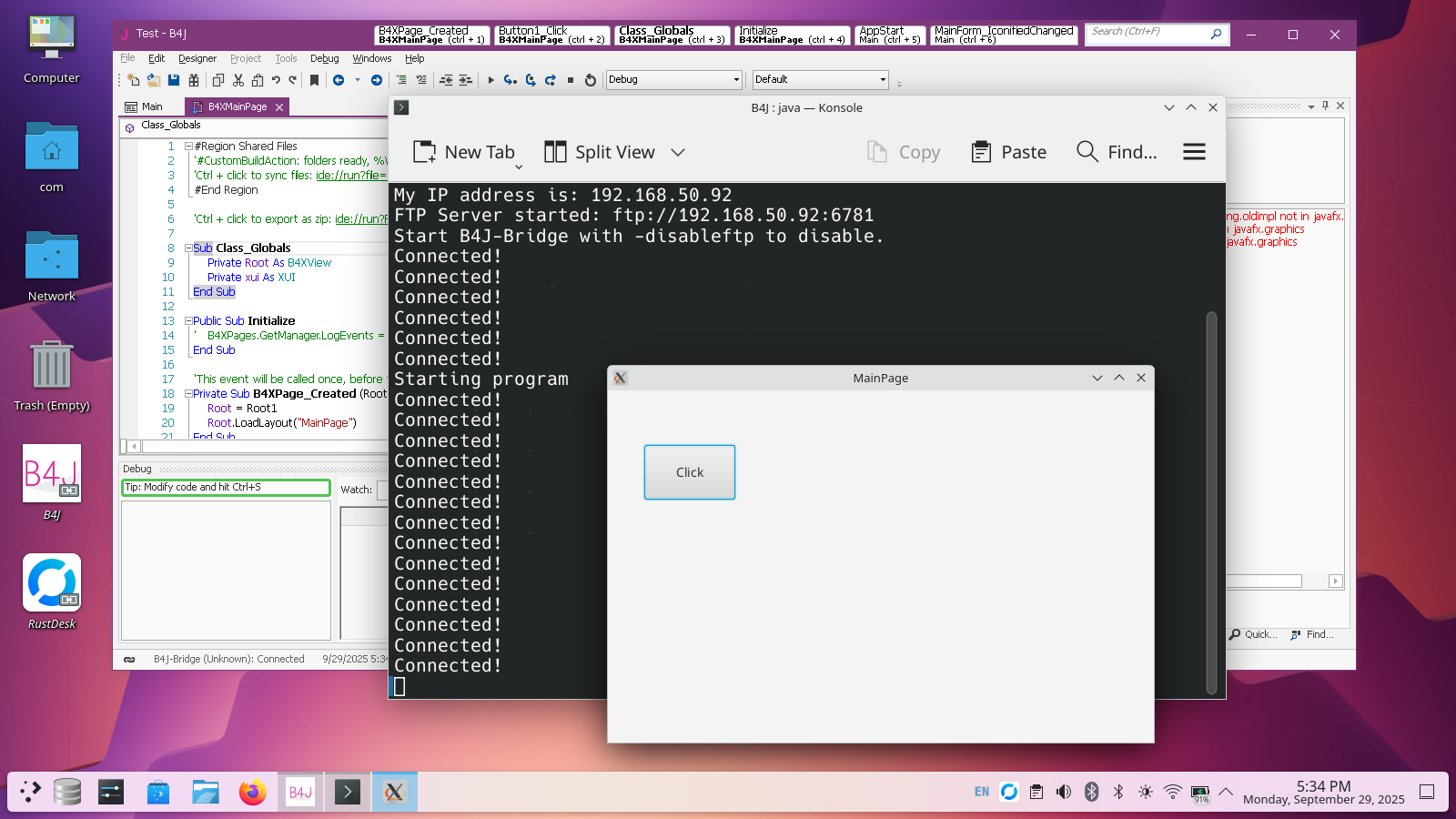Image resolution: width=1456 pixels, height=819 pixels.
Task: Stop the program with the stop icon
Action: (571, 80)
